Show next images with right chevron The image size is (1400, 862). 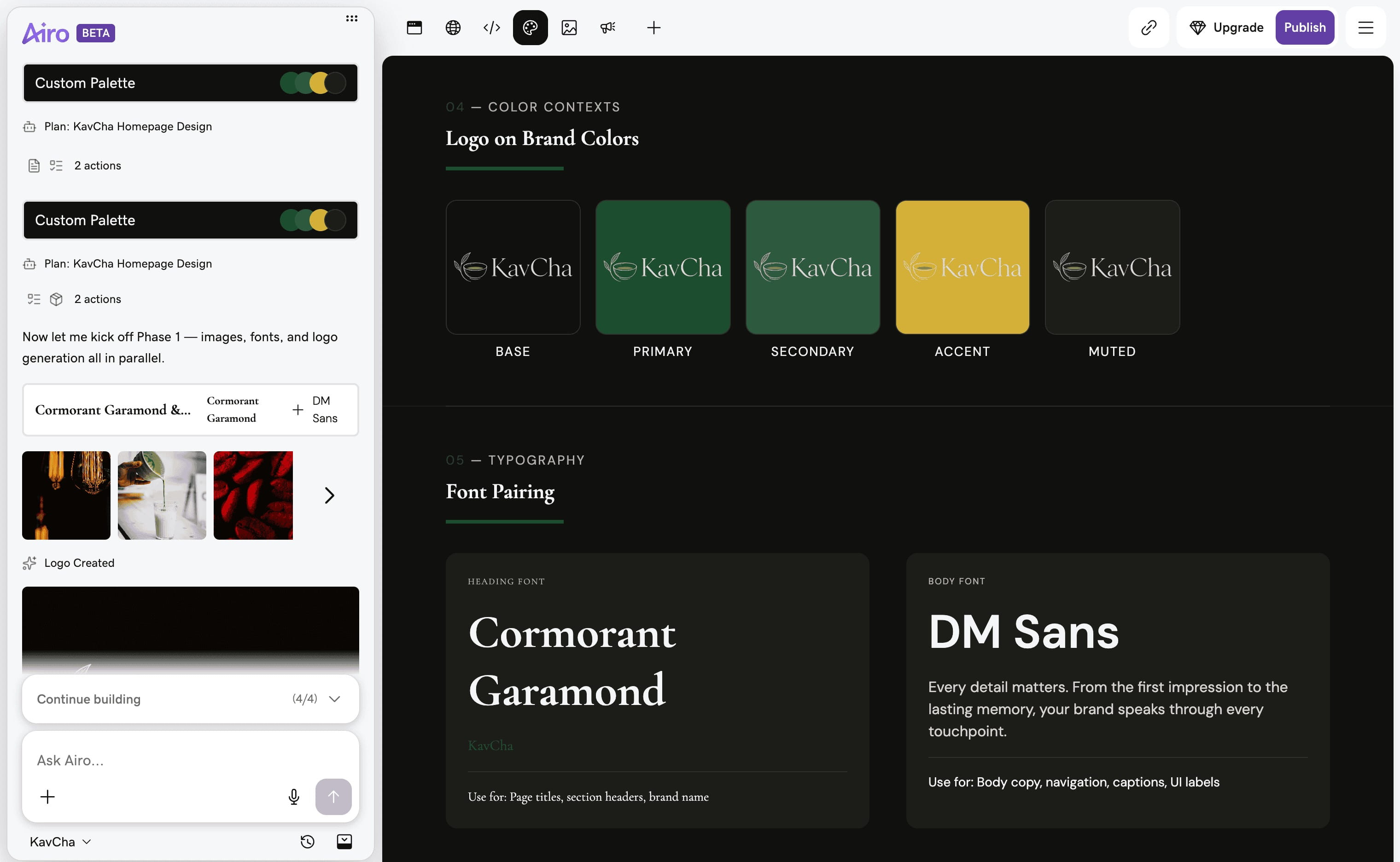coord(329,495)
